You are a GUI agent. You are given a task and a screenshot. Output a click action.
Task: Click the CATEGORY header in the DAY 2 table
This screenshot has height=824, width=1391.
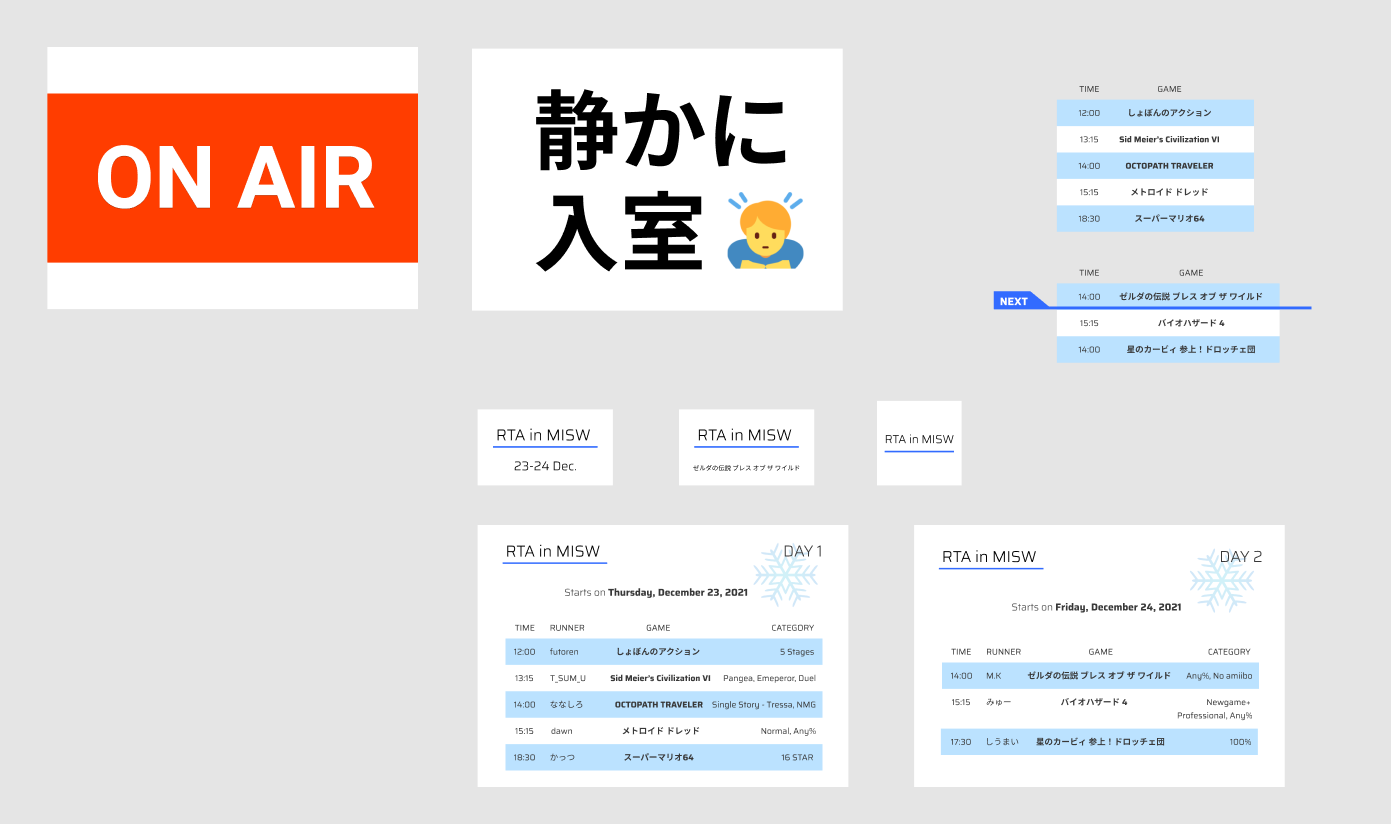pyautogui.click(x=1229, y=652)
